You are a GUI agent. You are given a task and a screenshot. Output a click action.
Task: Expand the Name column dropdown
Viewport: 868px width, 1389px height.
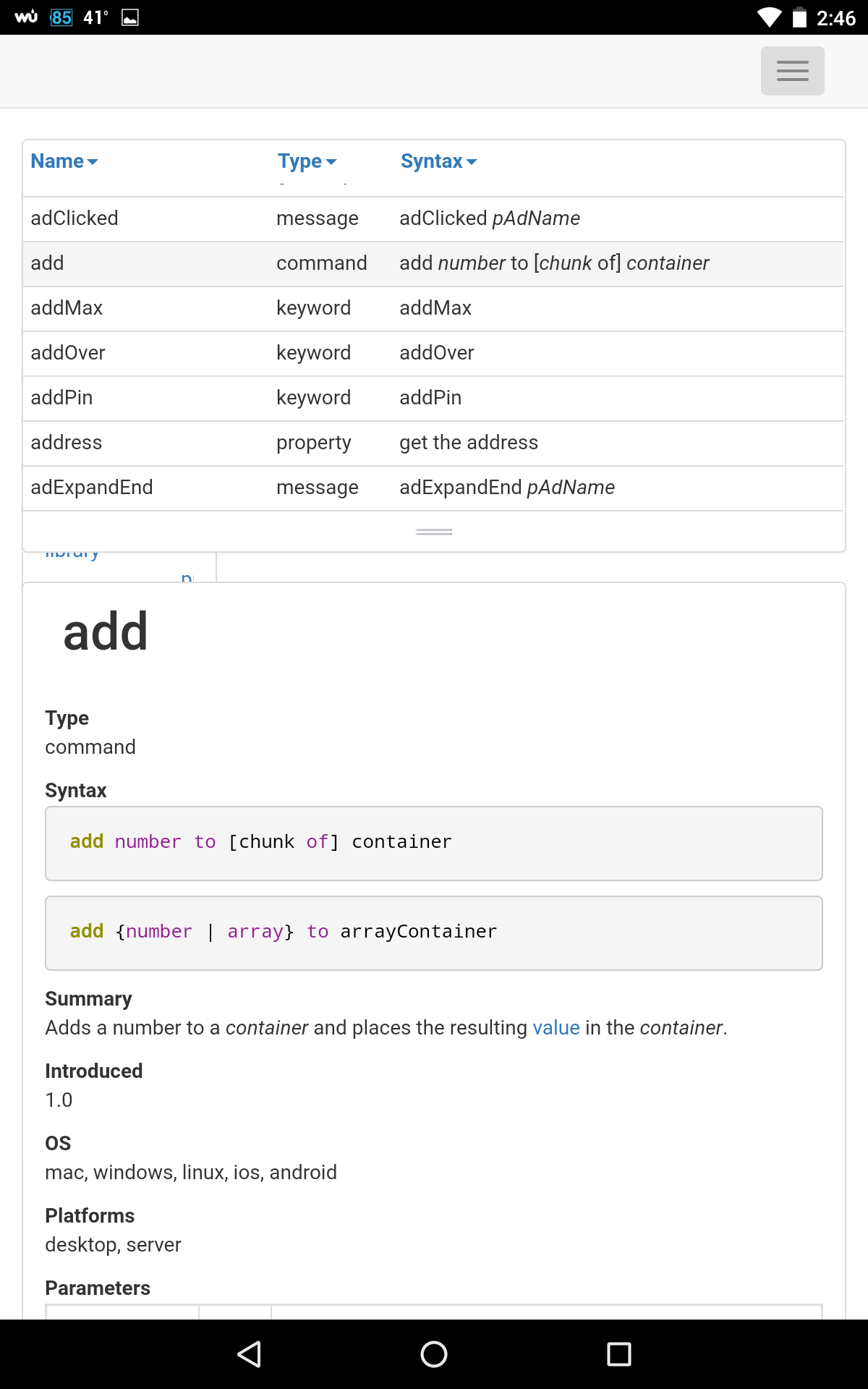pyautogui.click(x=64, y=161)
